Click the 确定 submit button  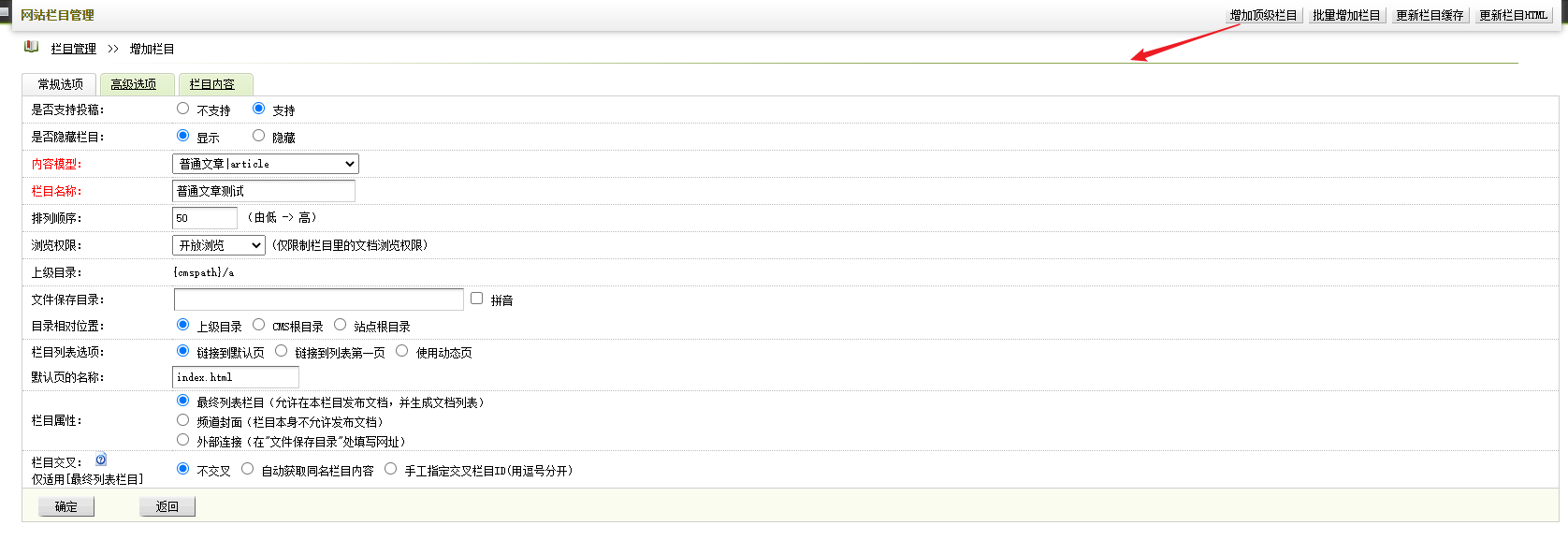[x=66, y=506]
